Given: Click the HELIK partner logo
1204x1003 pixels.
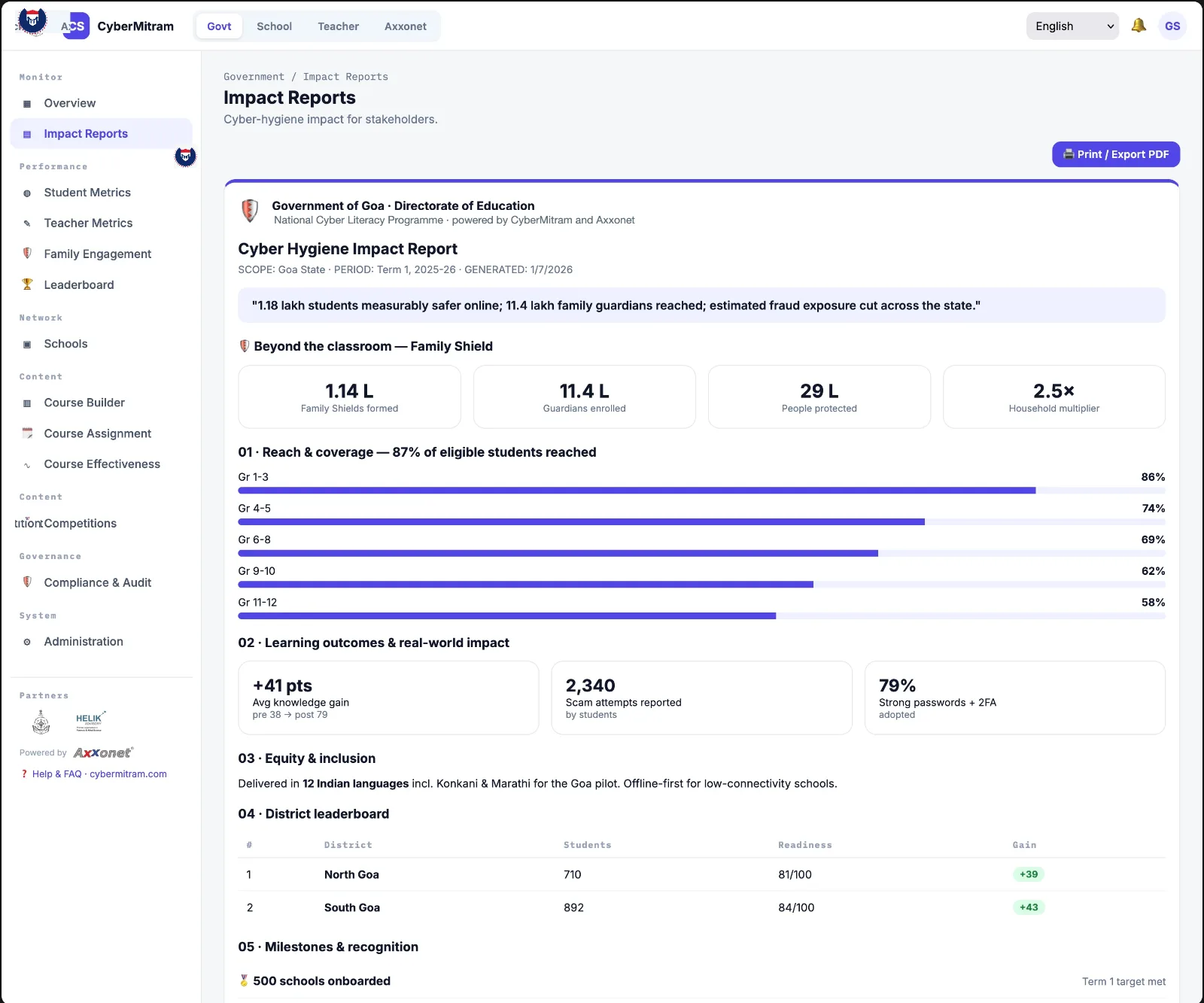Looking at the screenshot, I should click(90, 722).
